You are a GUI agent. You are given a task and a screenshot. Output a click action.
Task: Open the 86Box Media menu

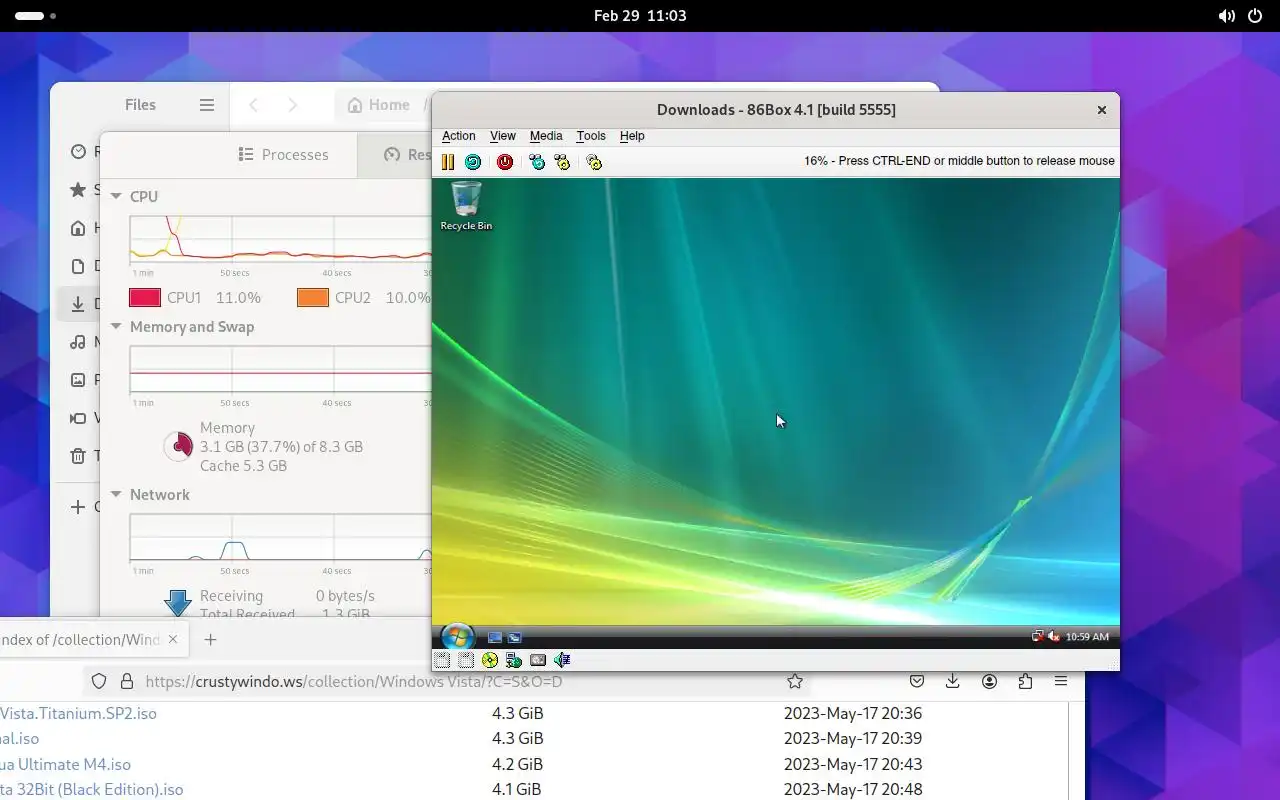pyautogui.click(x=546, y=136)
